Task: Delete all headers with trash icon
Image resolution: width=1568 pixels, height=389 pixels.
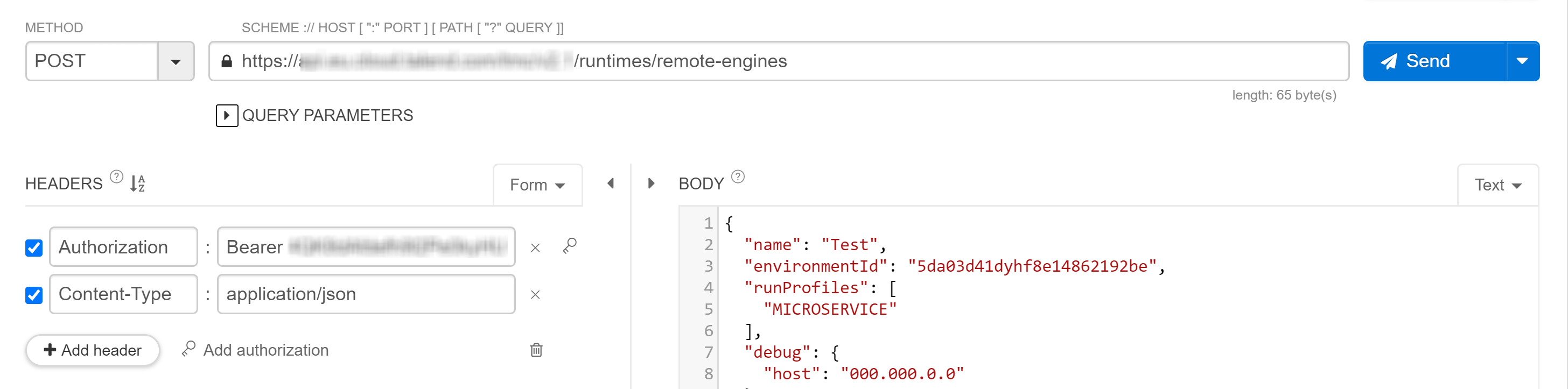Action: pyautogui.click(x=536, y=350)
